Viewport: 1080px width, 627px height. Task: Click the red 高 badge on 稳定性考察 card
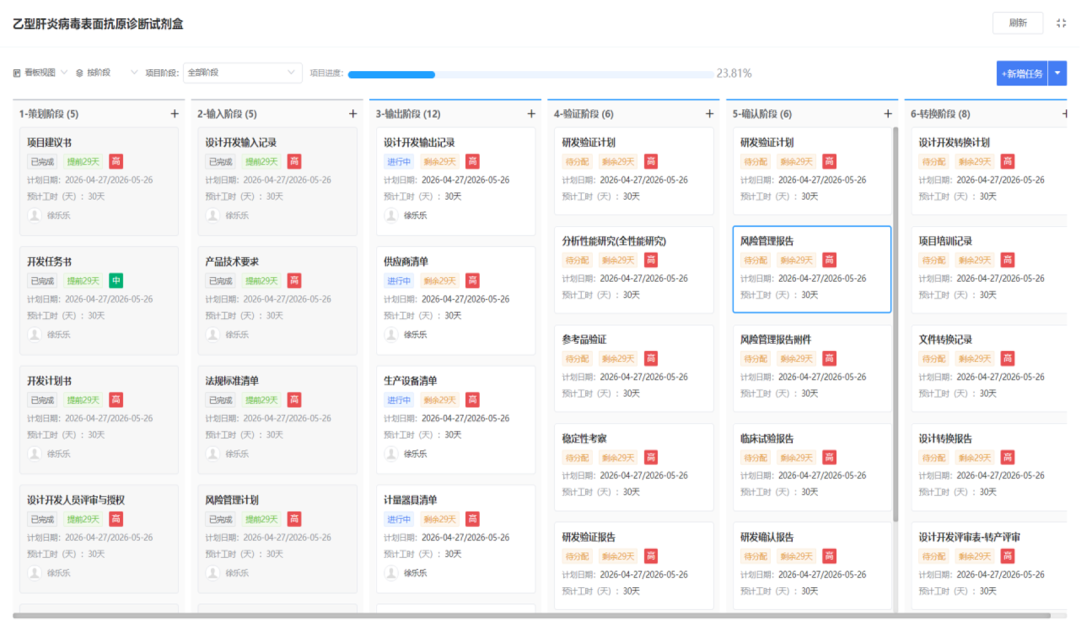point(651,458)
